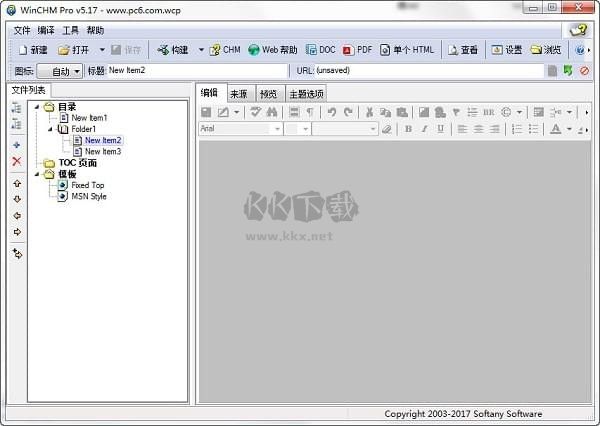Click the red X delete icon in sidebar

click(16, 161)
